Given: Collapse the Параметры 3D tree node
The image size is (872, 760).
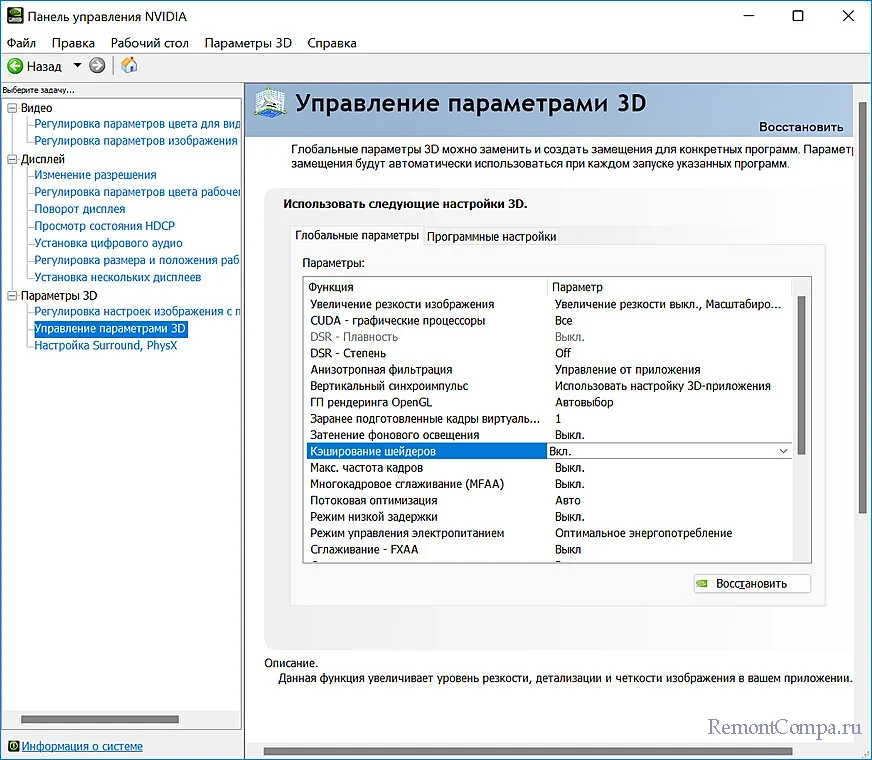Looking at the screenshot, I should (x=12, y=296).
